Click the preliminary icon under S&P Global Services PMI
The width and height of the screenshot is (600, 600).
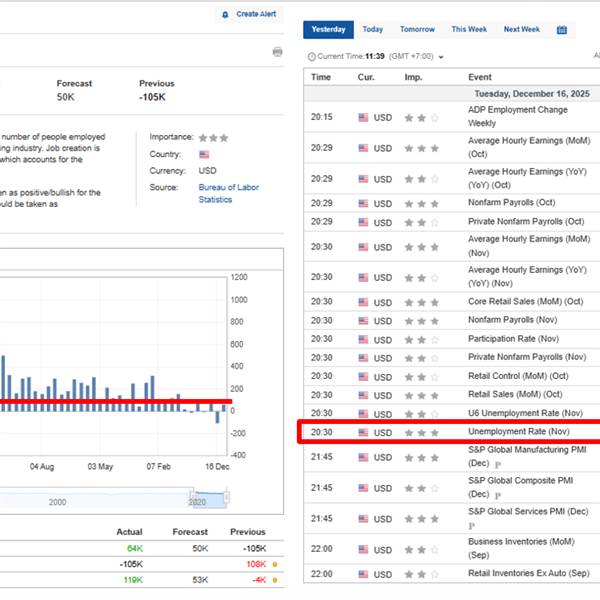click(471, 525)
